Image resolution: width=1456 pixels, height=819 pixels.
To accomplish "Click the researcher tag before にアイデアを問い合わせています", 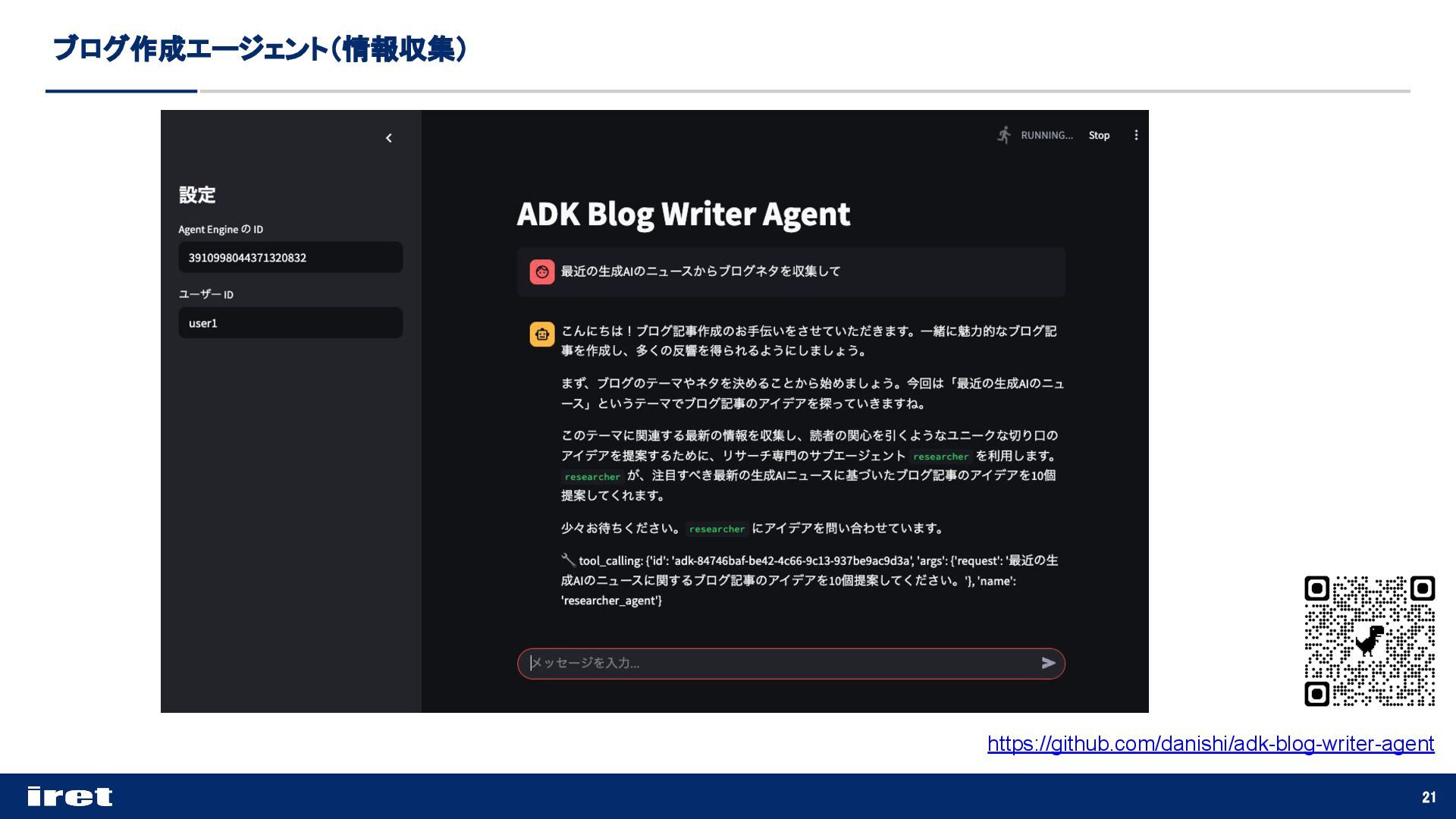I will tap(717, 529).
